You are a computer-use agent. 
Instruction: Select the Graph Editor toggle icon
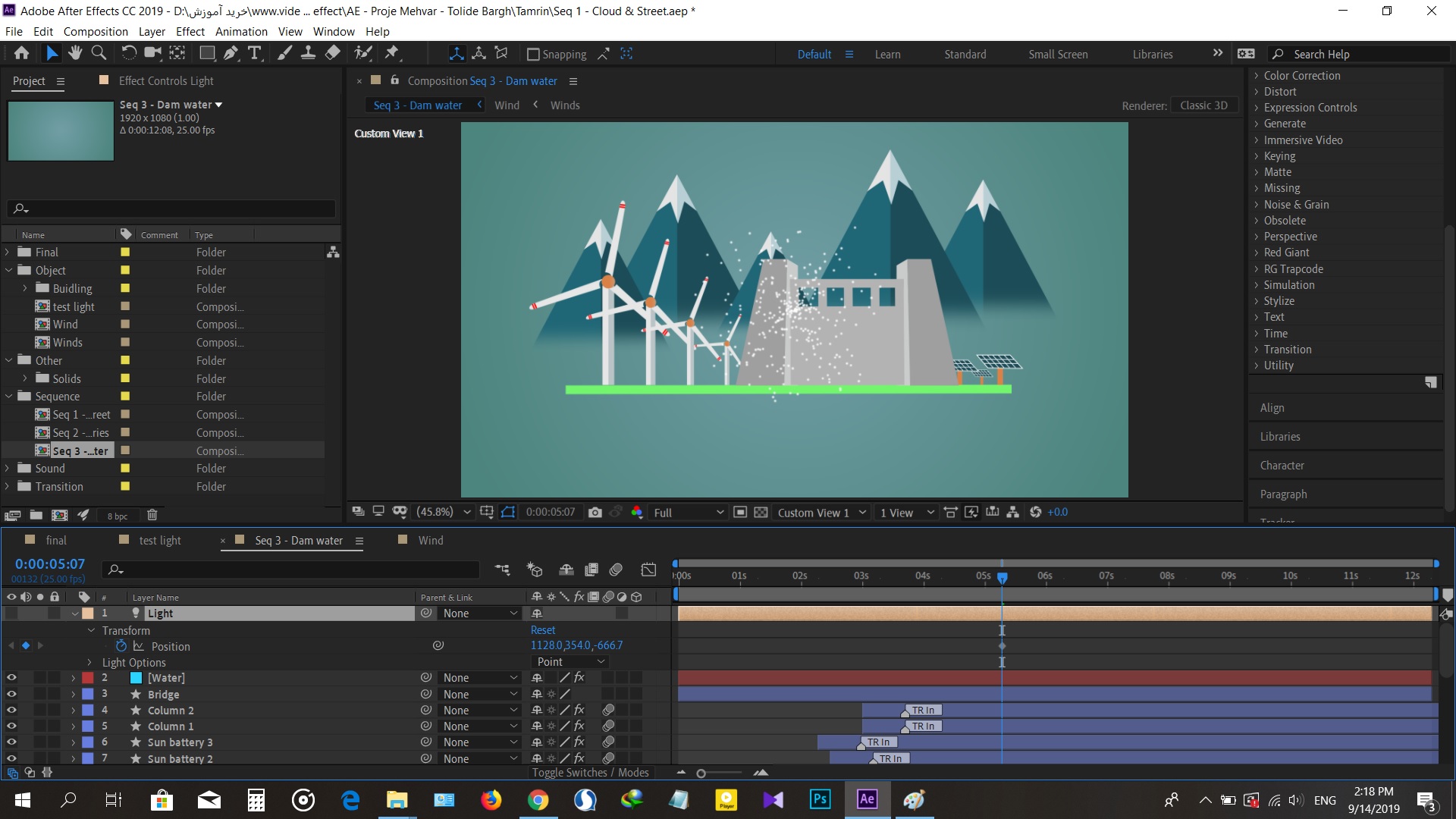coord(648,570)
